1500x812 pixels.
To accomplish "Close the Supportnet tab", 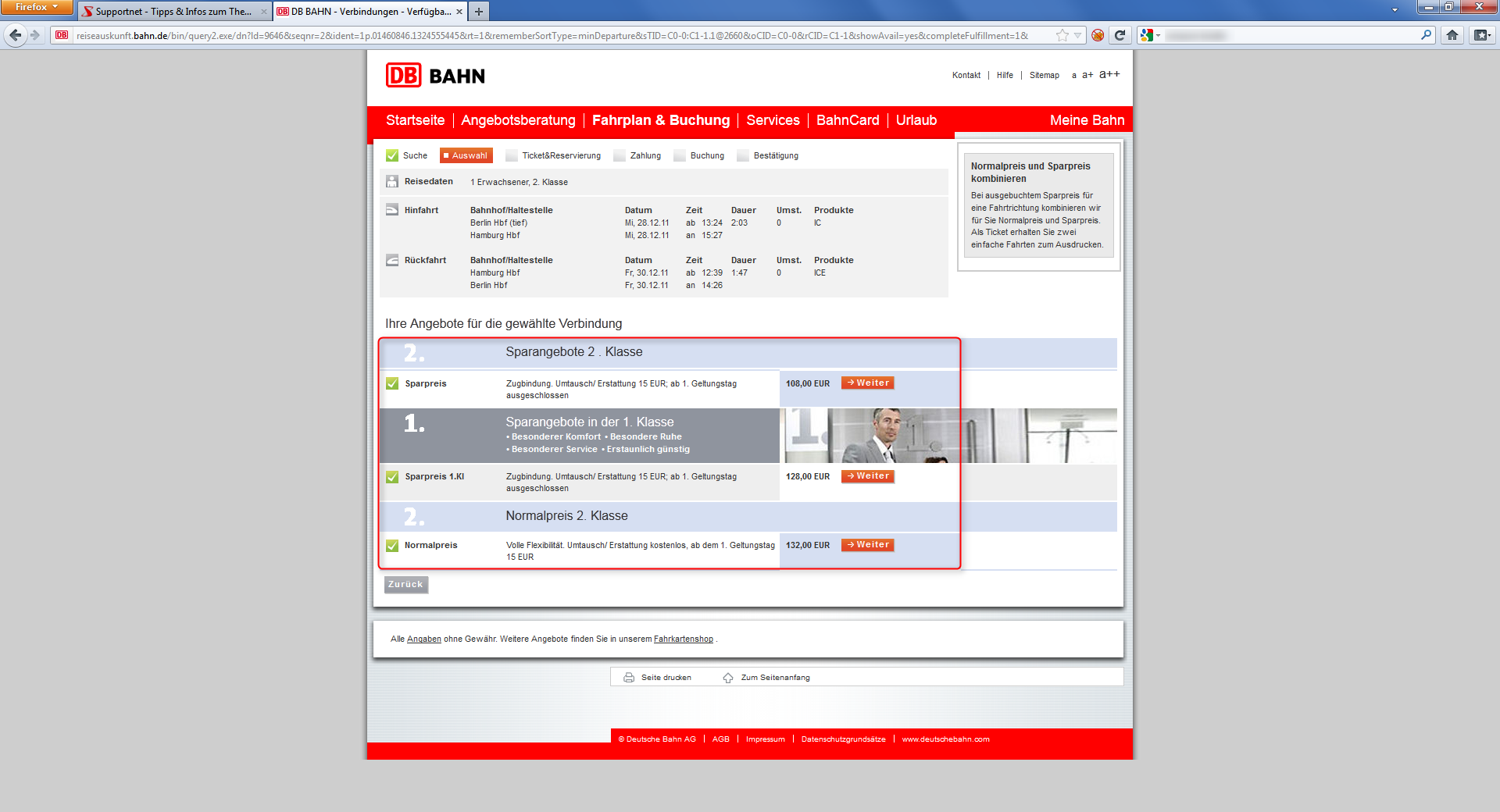I will pos(263,12).
